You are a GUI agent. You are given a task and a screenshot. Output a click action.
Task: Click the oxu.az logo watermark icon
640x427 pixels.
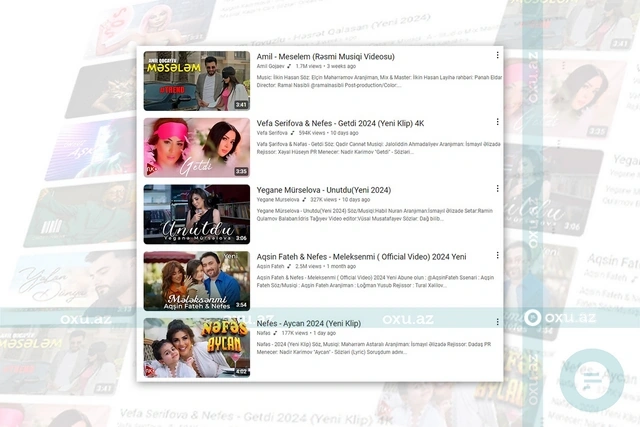pyautogui.click(x=533, y=318)
